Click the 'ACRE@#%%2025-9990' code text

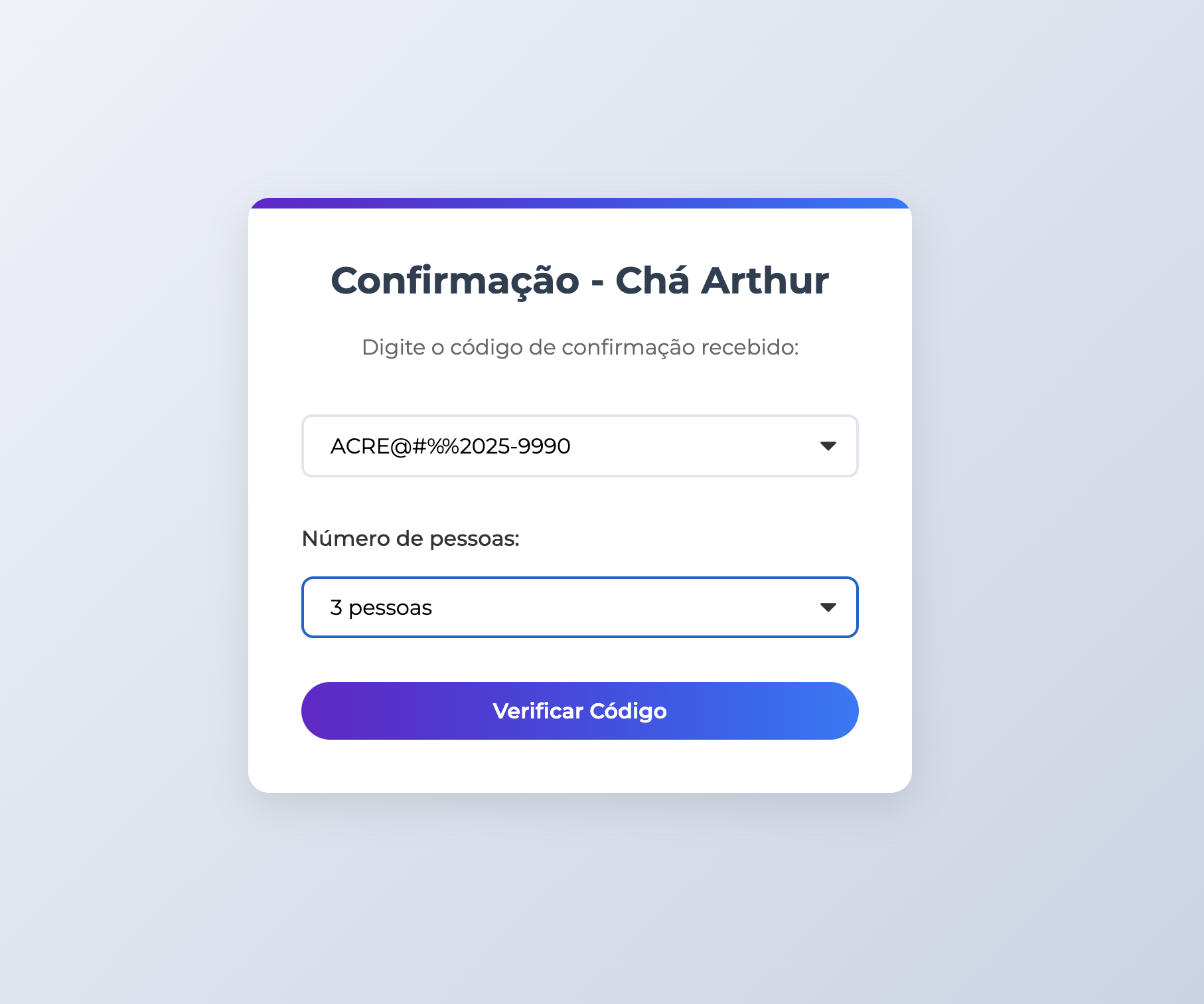(450, 446)
